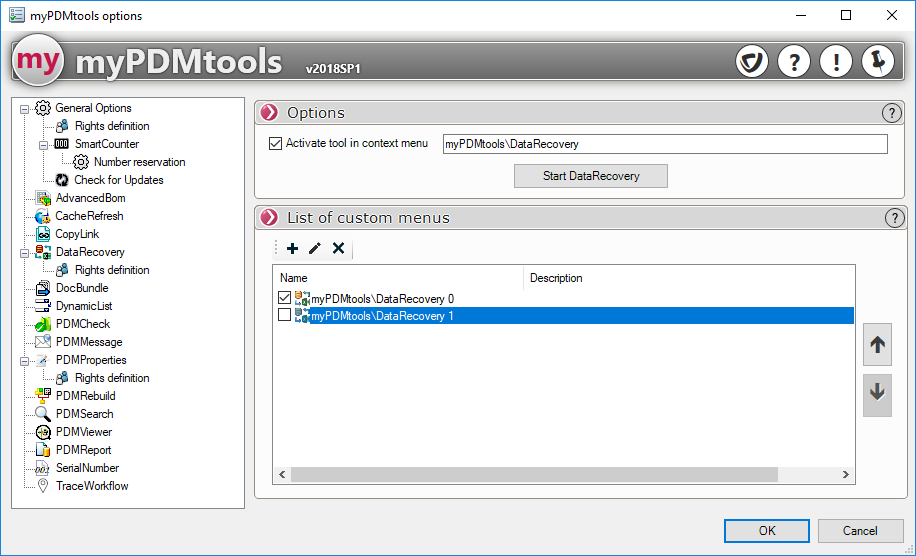Collapse the General Options tree node

(x=25, y=108)
